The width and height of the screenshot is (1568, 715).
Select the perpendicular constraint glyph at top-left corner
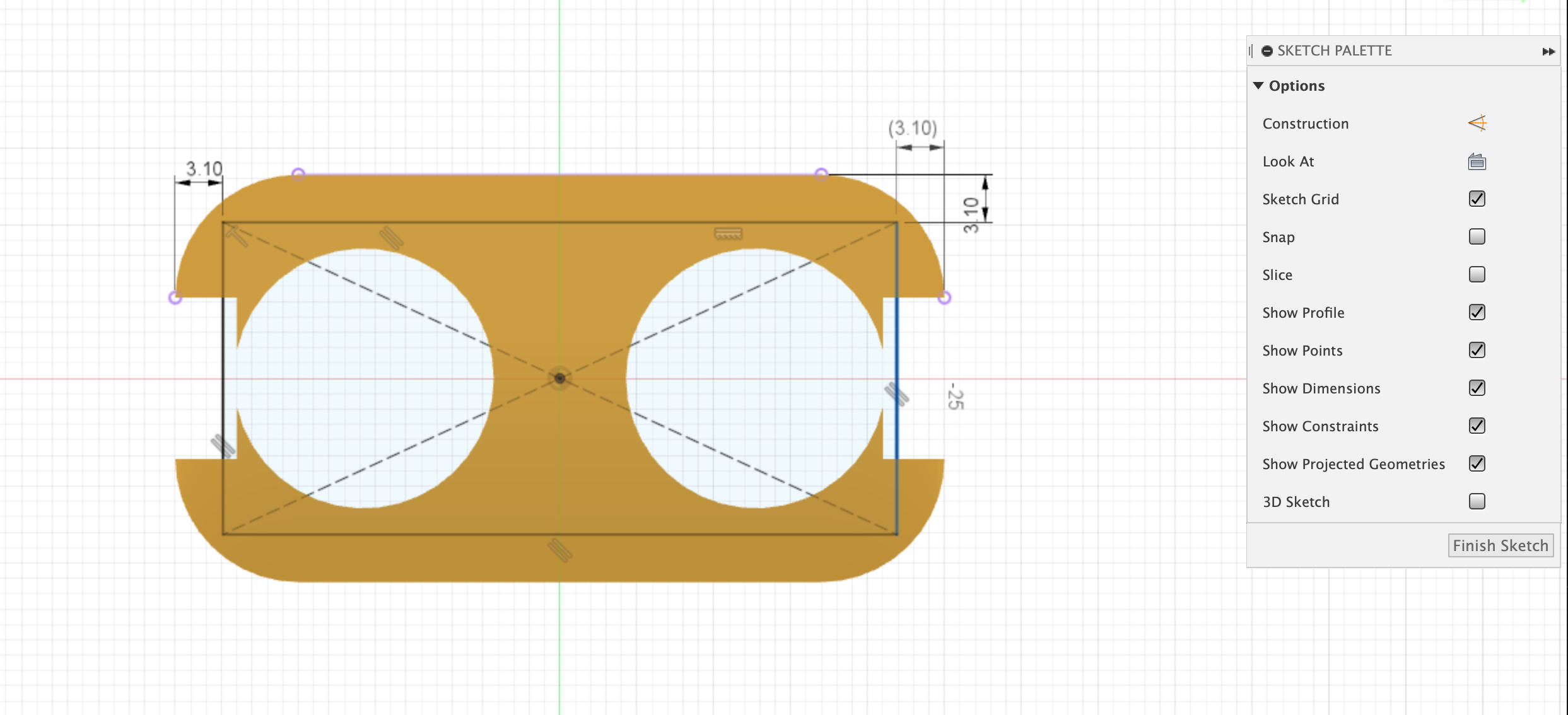pos(237,236)
